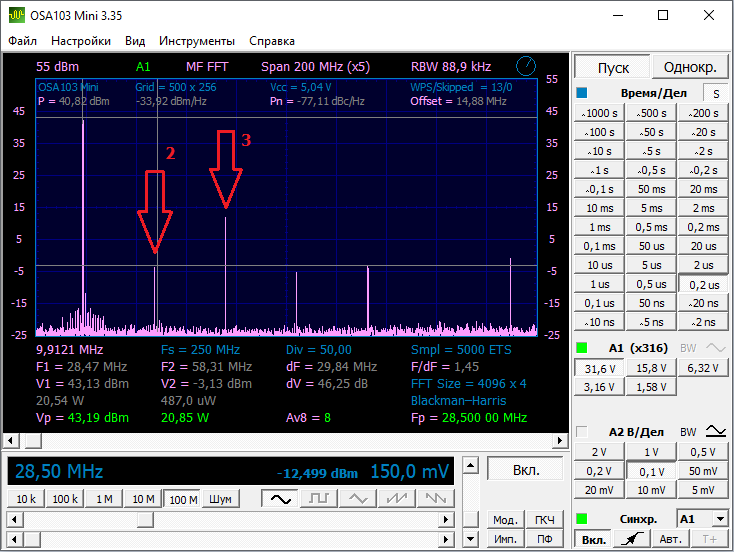The image size is (734, 552).
Task: Select the 100 M frequency range button
Action: (183, 499)
